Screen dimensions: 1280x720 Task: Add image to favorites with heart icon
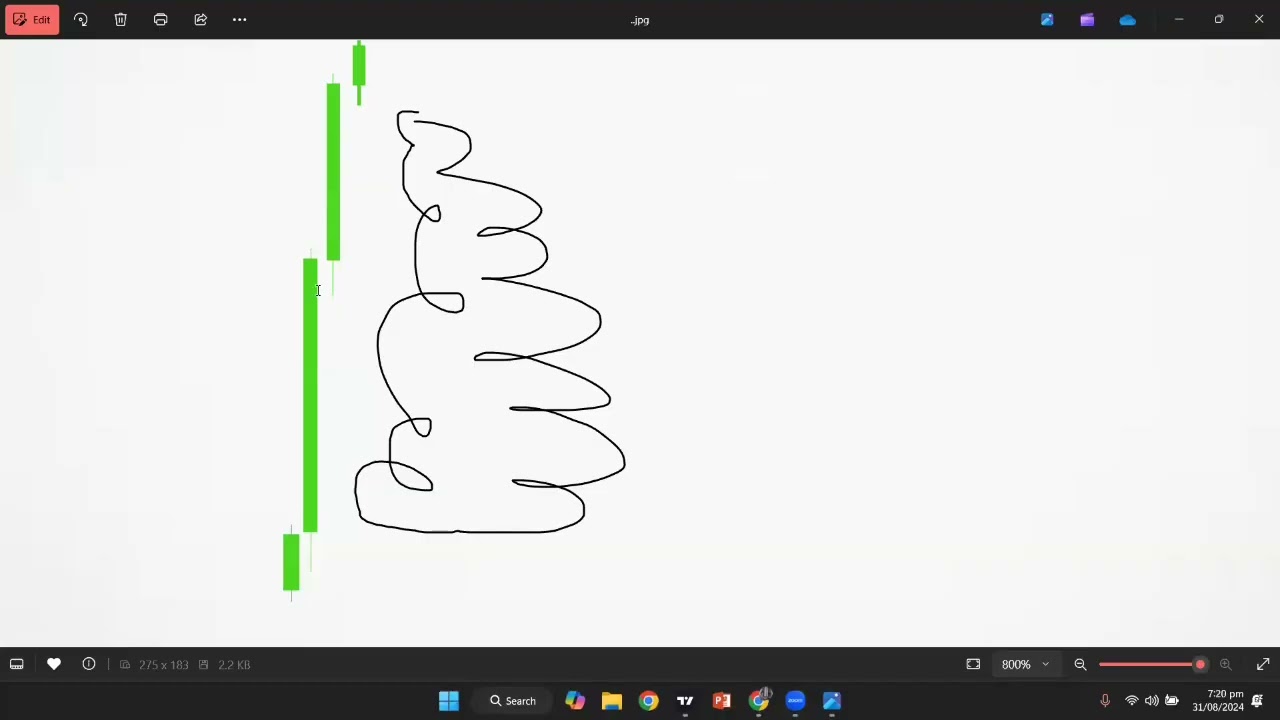click(x=54, y=664)
